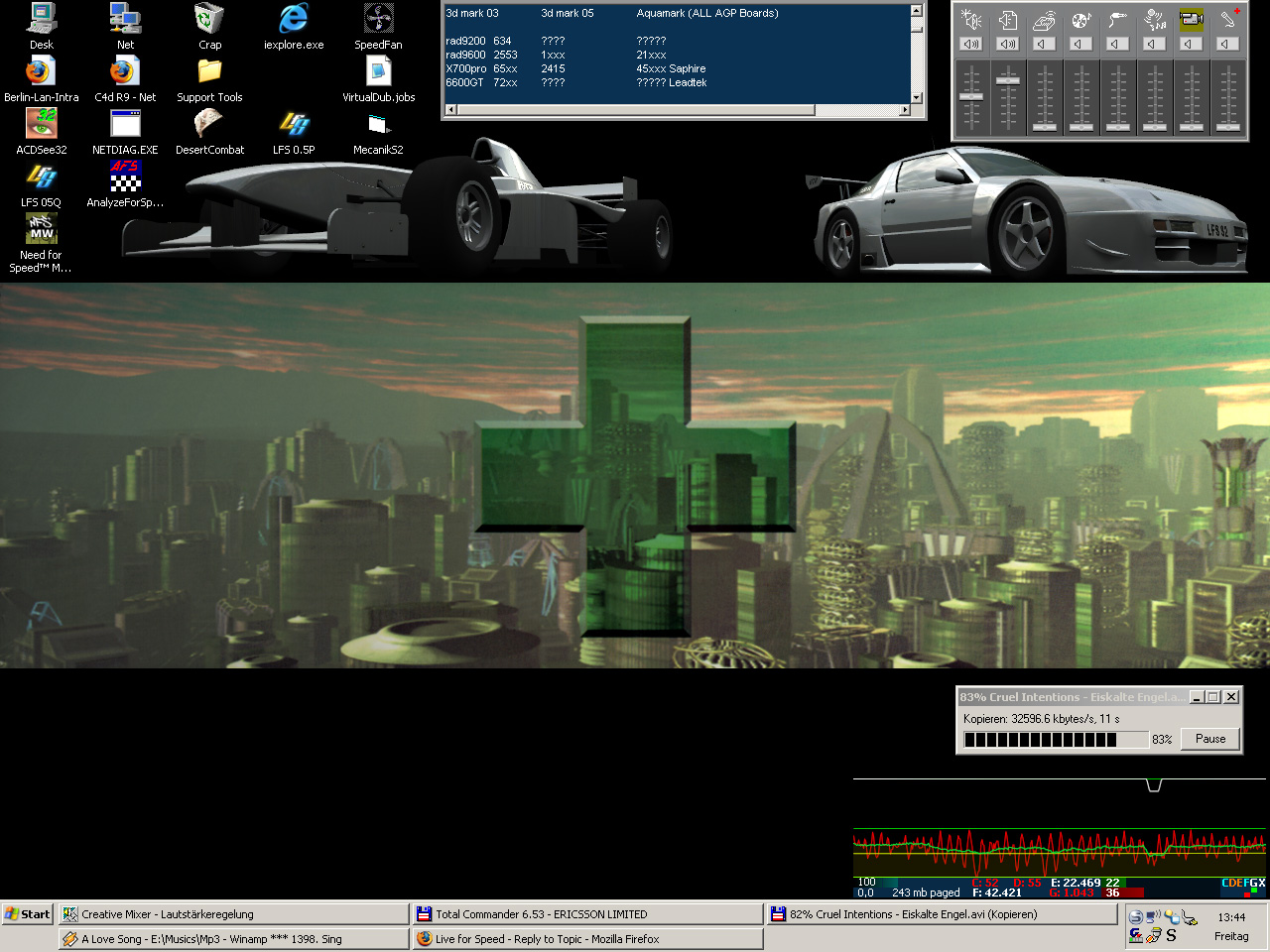Click the wave channel fader handle
The height and width of the screenshot is (952, 1270).
(1008, 80)
